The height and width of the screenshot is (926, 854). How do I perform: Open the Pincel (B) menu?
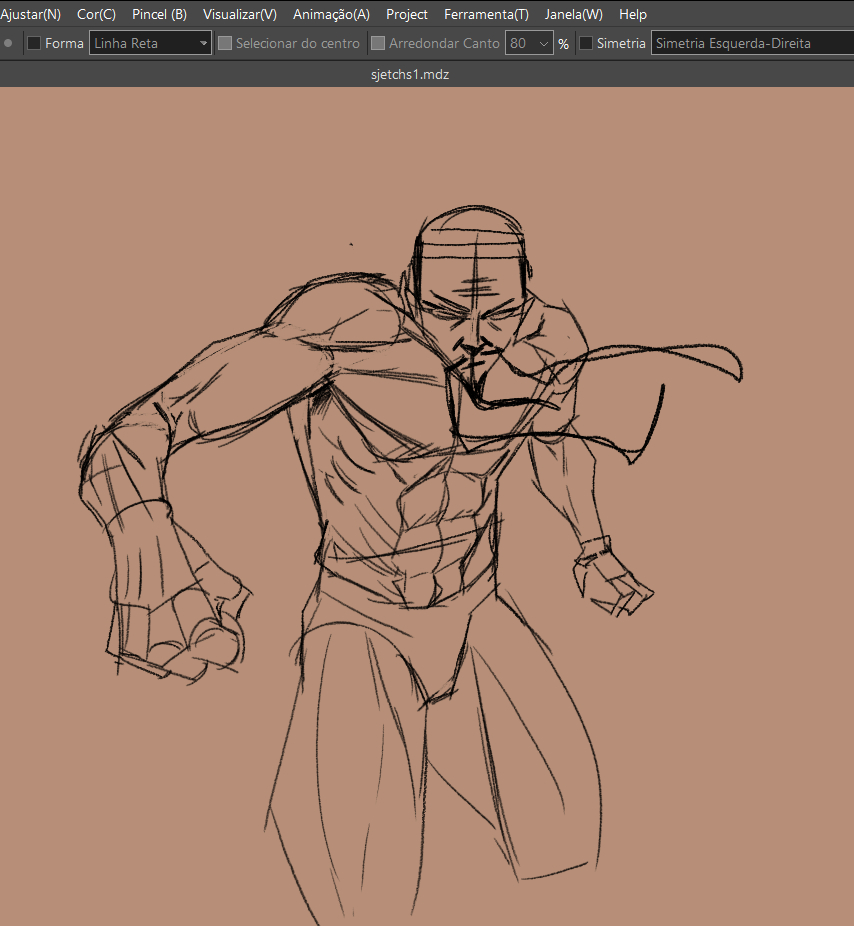point(159,14)
